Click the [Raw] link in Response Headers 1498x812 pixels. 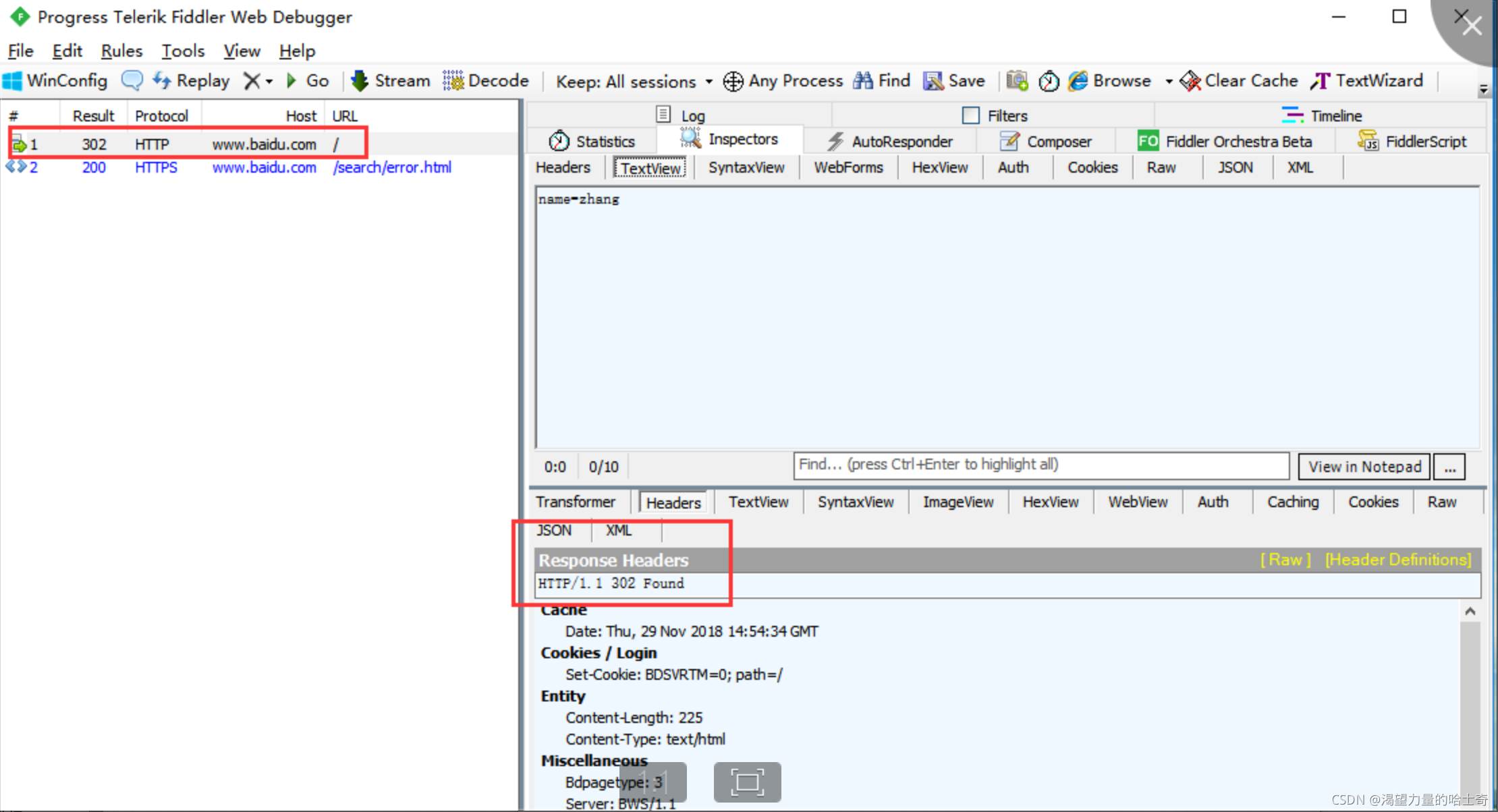point(1285,560)
